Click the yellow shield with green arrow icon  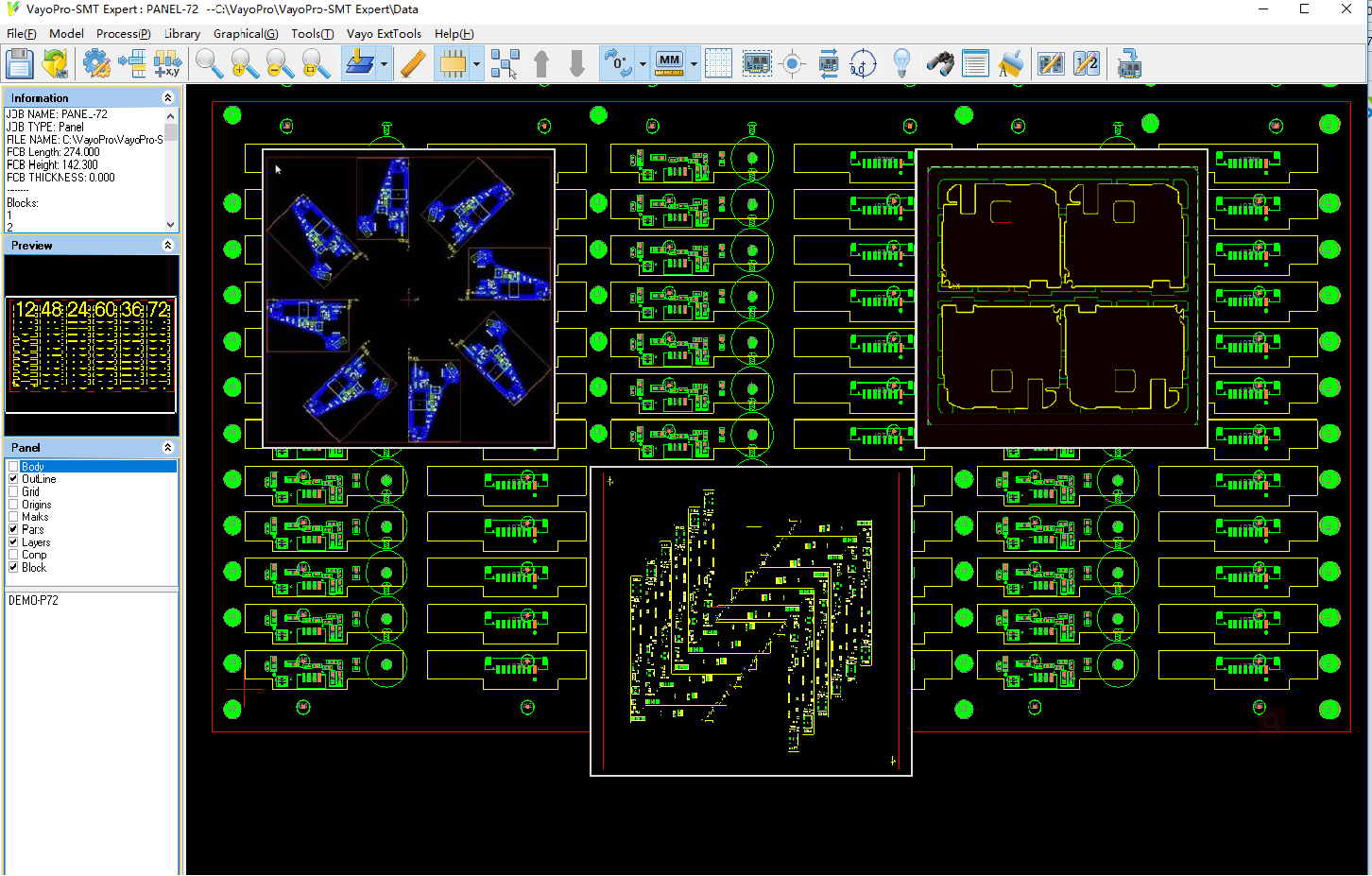tap(55, 64)
